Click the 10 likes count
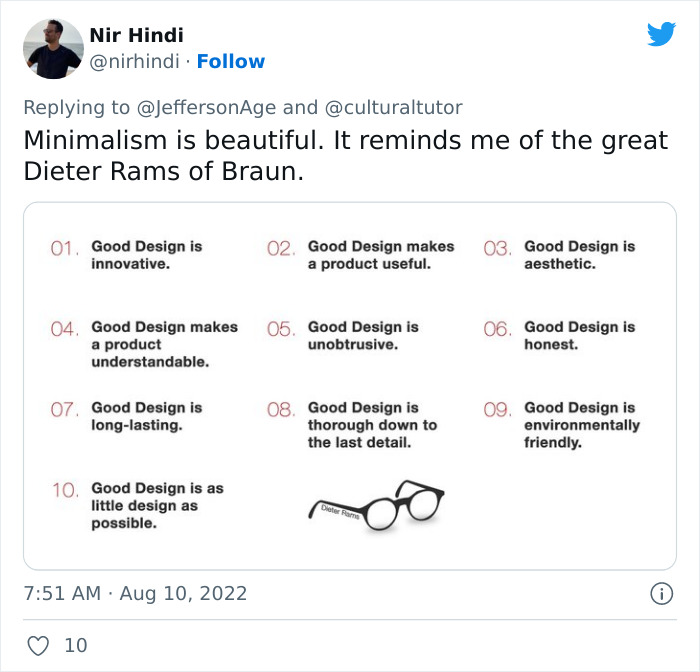 (76, 645)
